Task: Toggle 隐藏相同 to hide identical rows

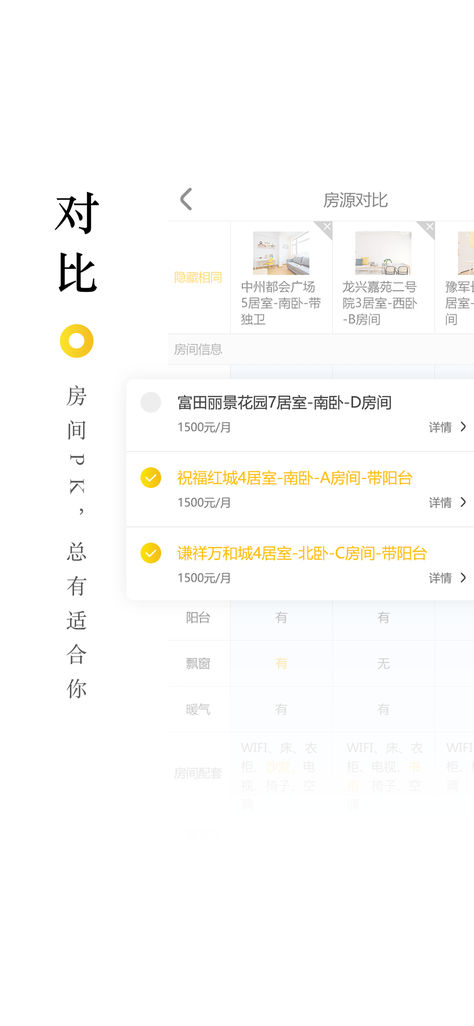Action: (x=198, y=277)
